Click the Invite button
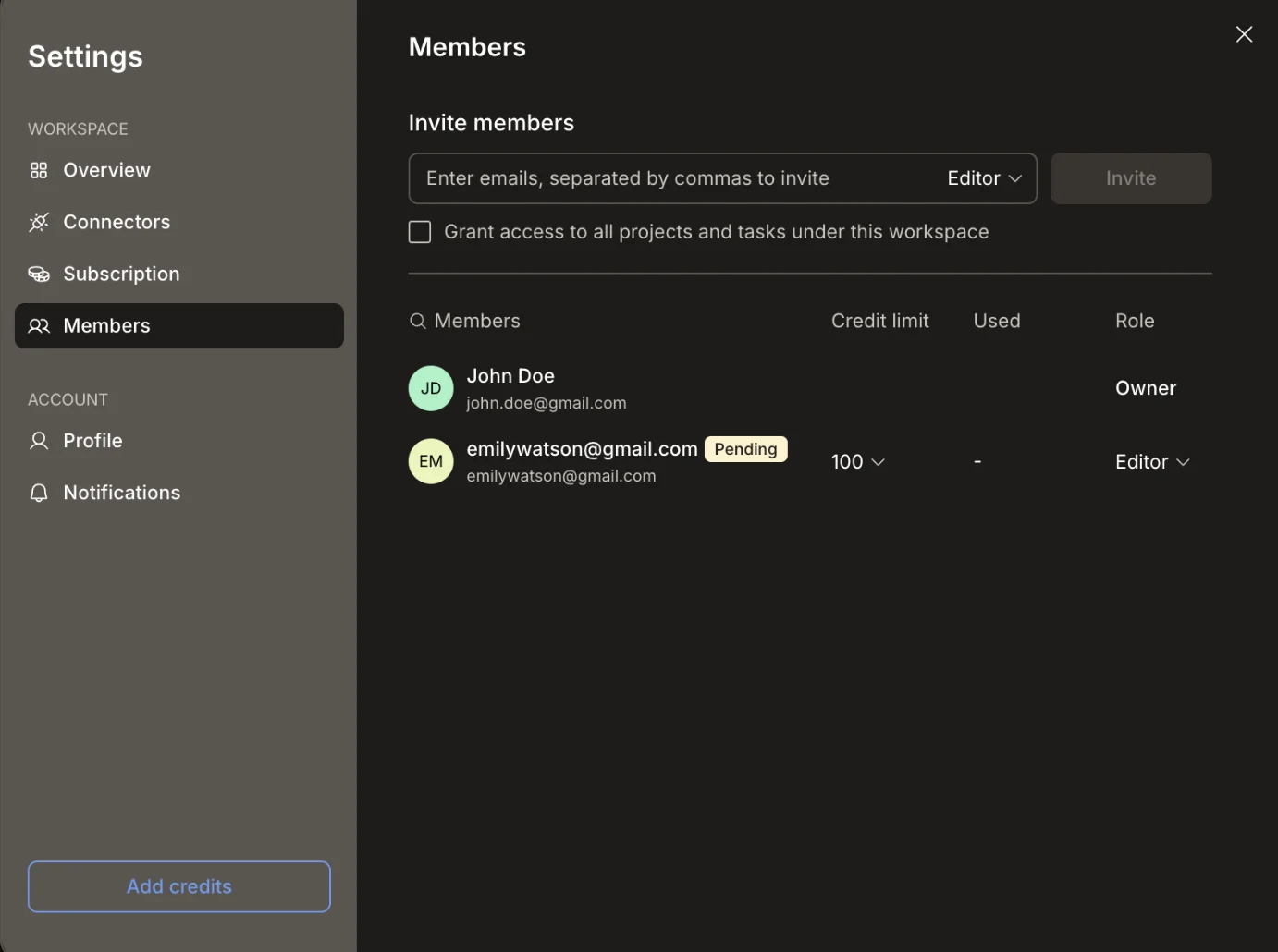This screenshot has height=952, width=1278. [1131, 178]
